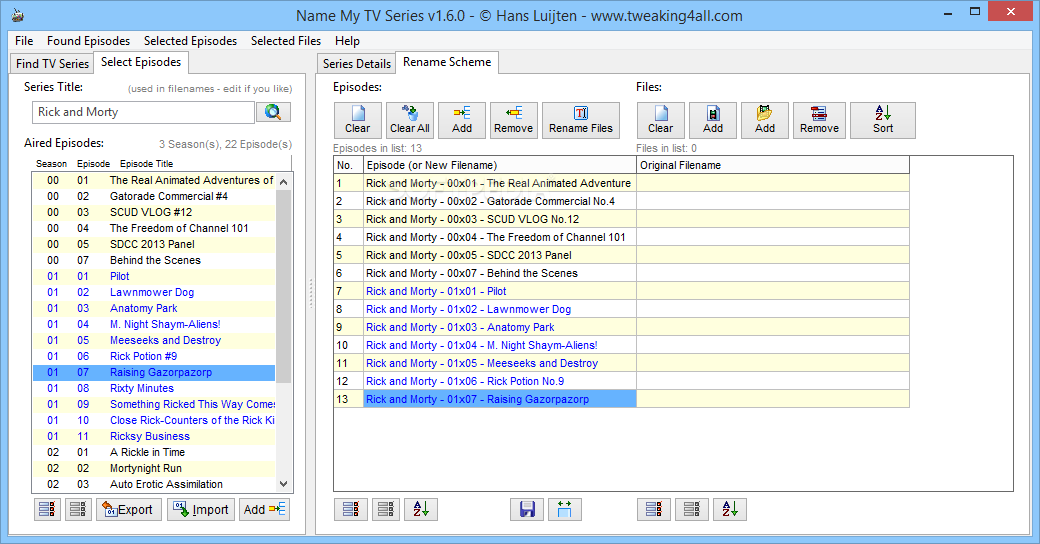1040x544 pixels.
Task: Select all rows under episodes table
Action: click(x=351, y=510)
